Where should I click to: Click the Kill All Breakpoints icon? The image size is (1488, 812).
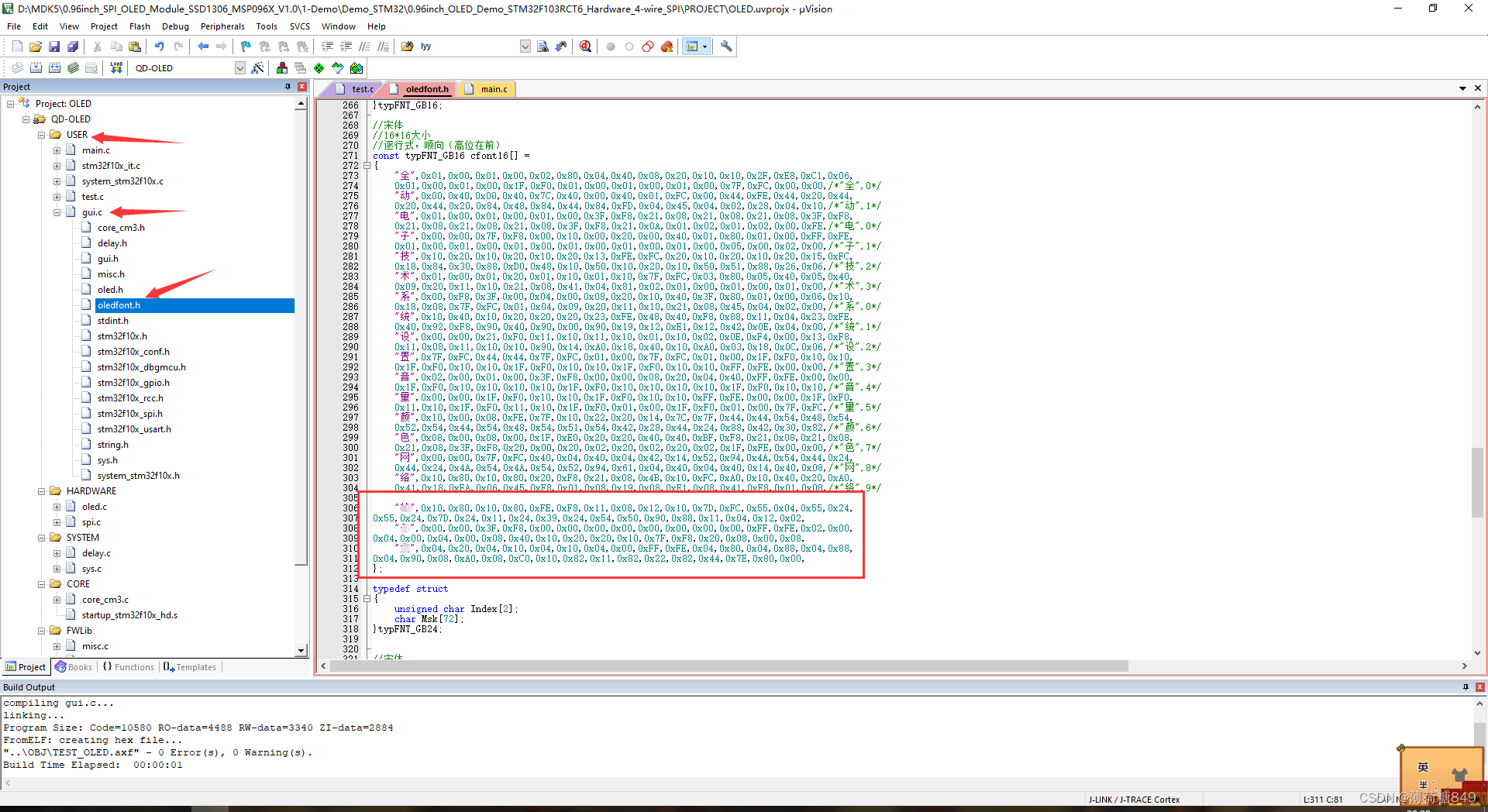click(666, 46)
